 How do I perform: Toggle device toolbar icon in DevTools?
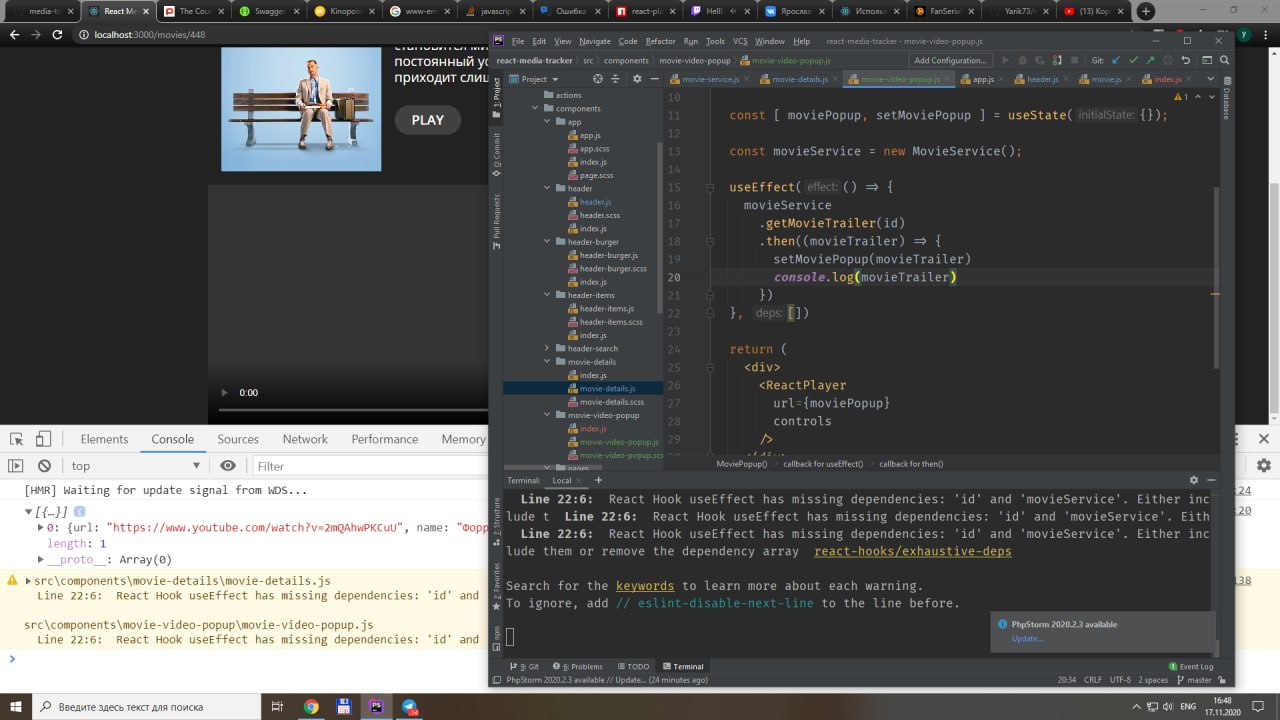coord(43,439)
